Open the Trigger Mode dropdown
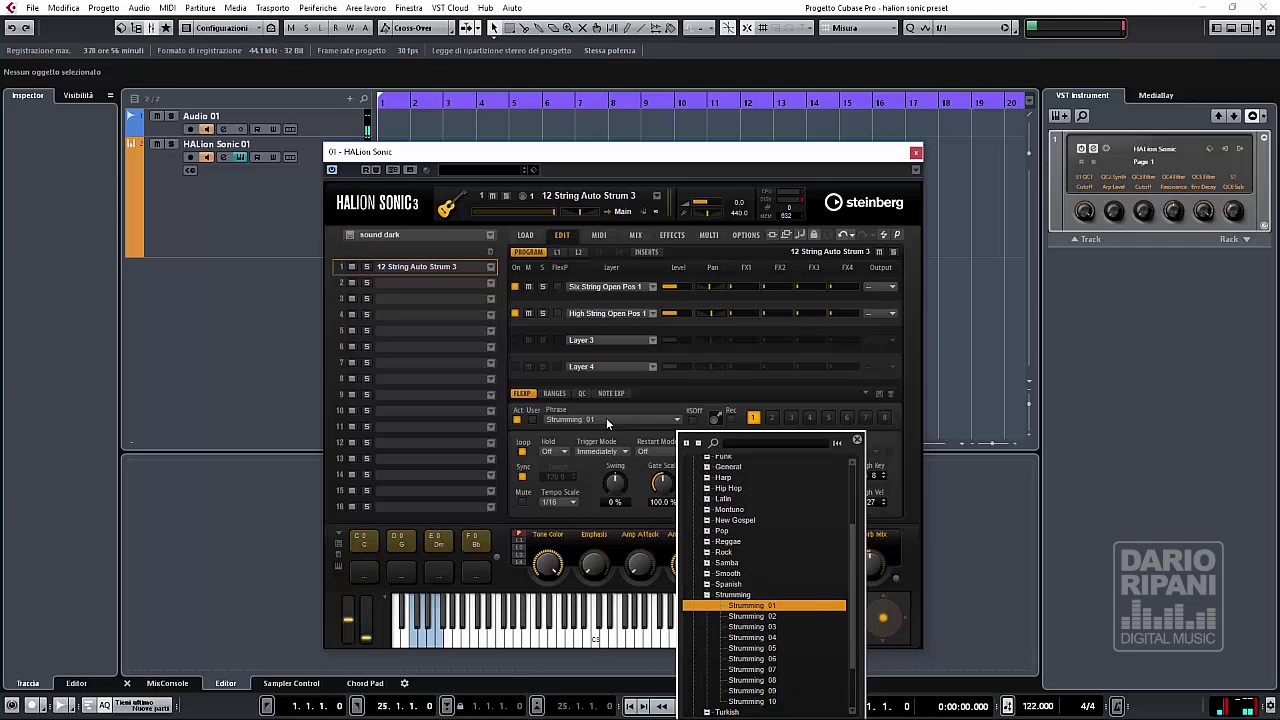 coord(602,452)
